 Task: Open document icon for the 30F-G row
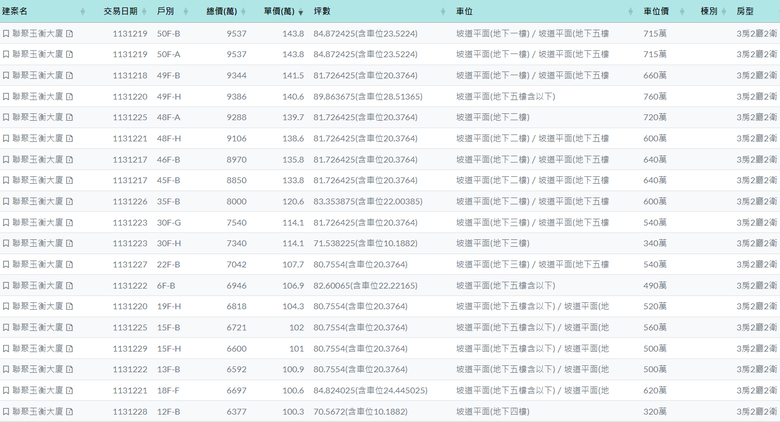(x=70, y=222)
